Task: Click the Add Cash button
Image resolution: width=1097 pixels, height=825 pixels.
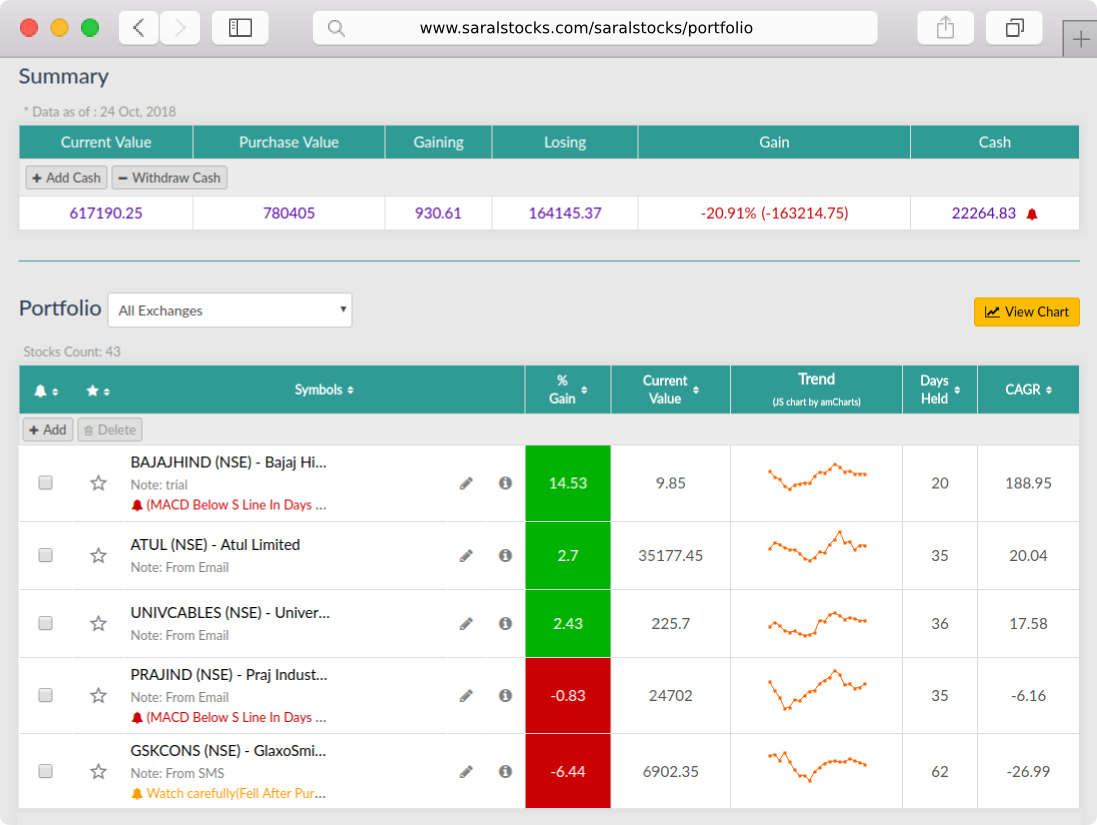Action: [66, 178]
